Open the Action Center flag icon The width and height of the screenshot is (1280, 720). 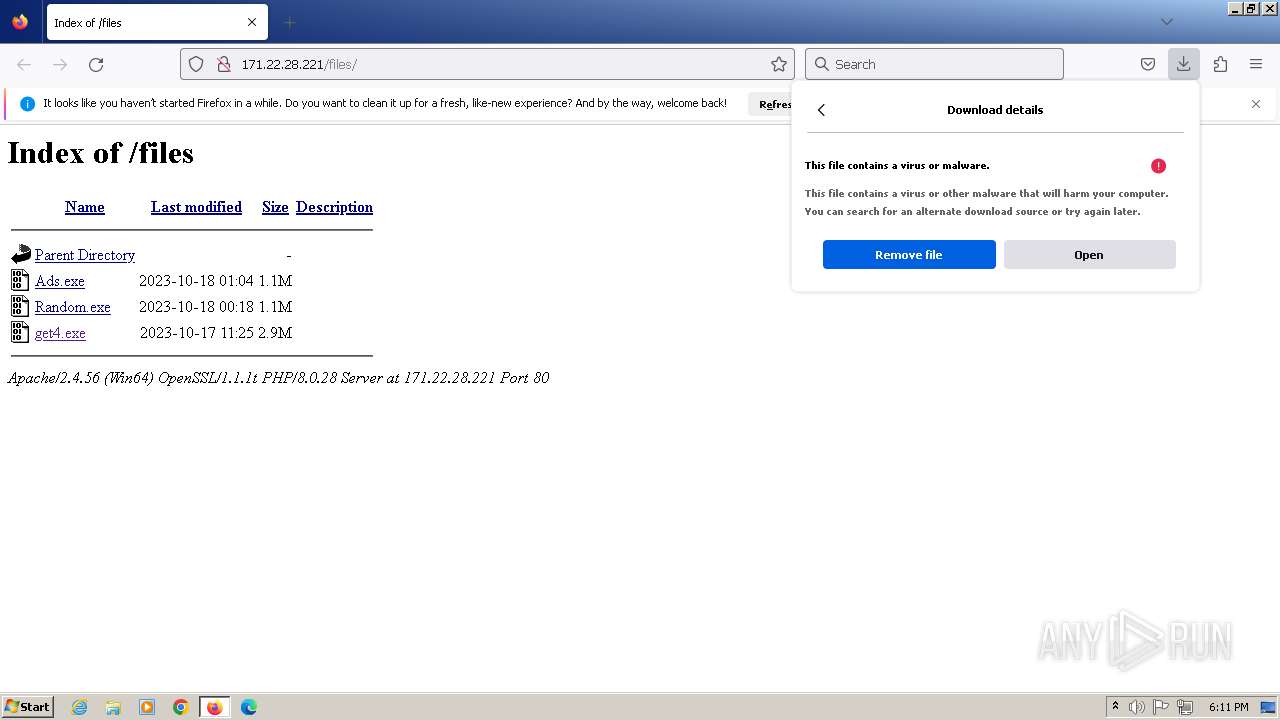tap(1161, 707)
